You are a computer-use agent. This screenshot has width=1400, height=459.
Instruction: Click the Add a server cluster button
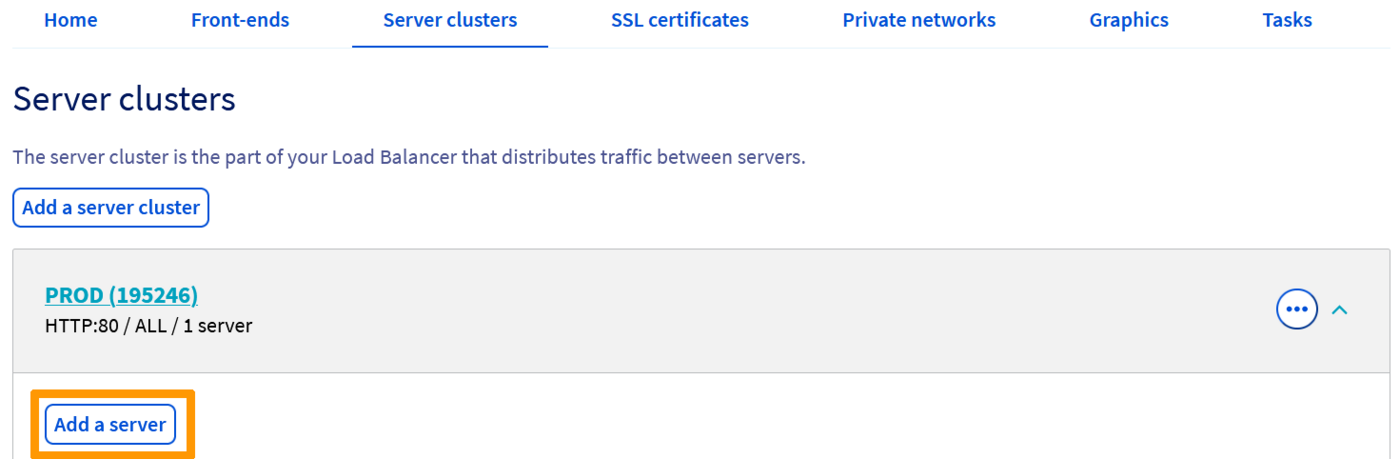[x=111, y=208]
